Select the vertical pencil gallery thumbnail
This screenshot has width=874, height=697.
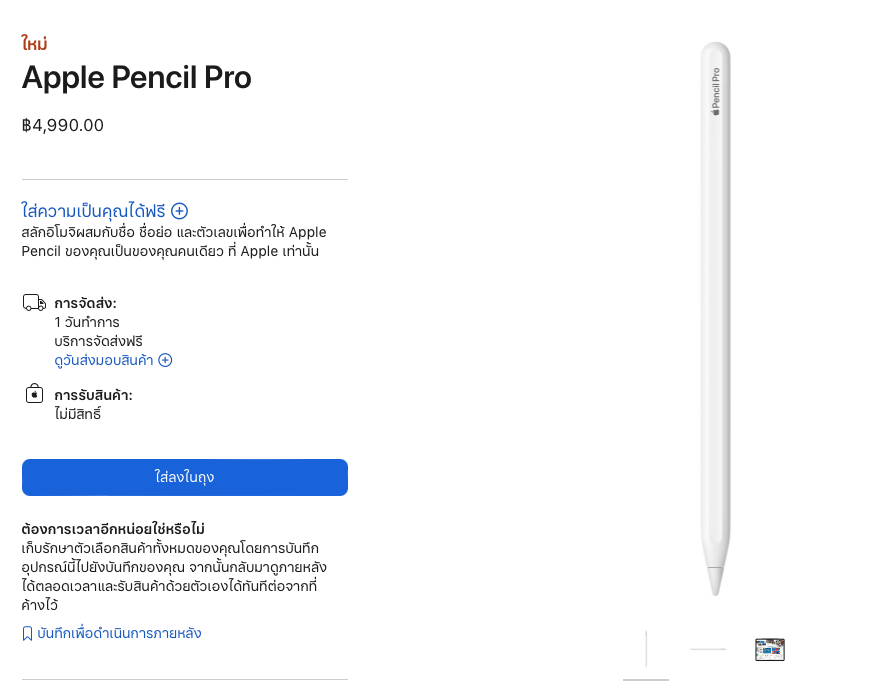coord(646,649)
